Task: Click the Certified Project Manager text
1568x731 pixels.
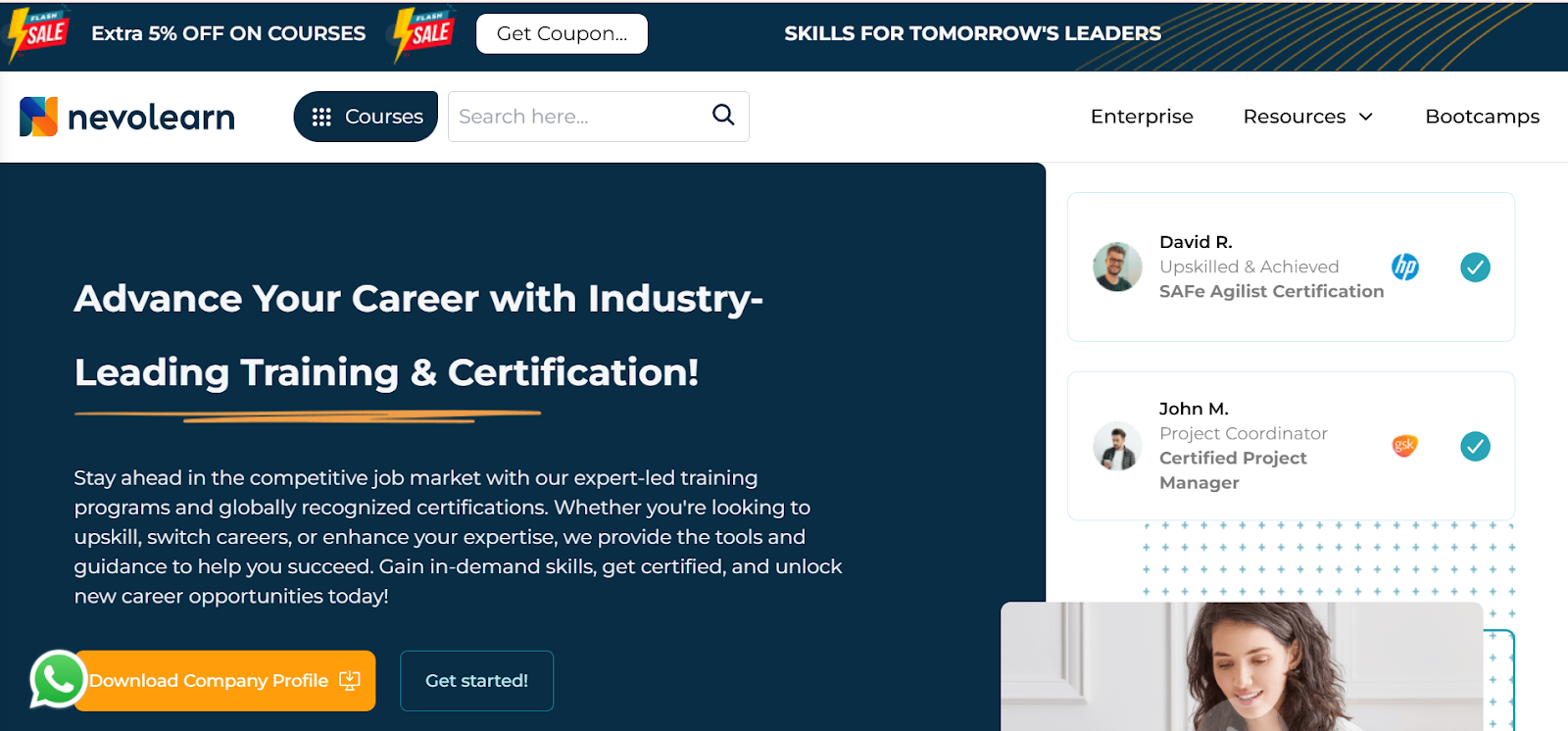Action: click(1233, 470)
